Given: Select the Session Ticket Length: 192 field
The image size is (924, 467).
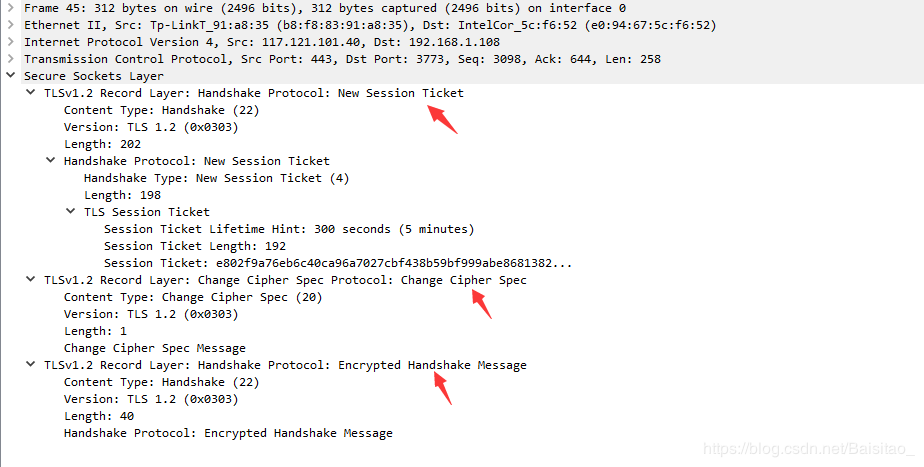Looking at the screenshot, I should coord(194,246).
